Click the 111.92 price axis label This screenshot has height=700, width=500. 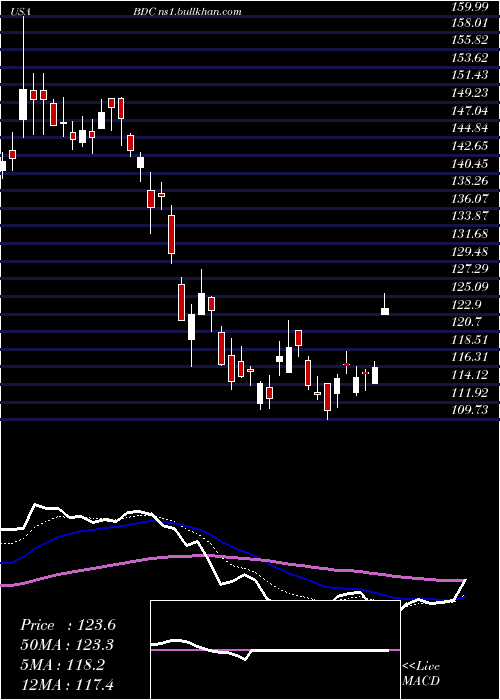(469, 392)
